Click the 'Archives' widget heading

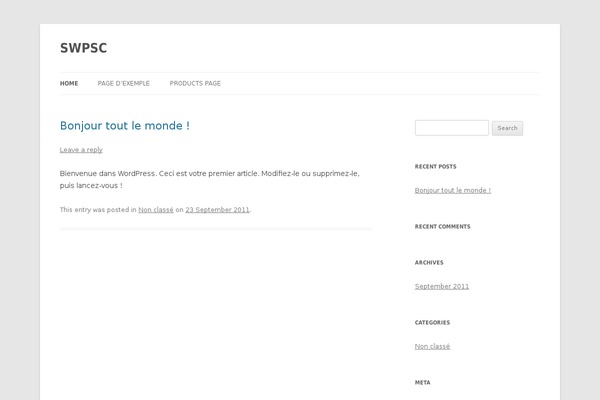coord(429,263)
